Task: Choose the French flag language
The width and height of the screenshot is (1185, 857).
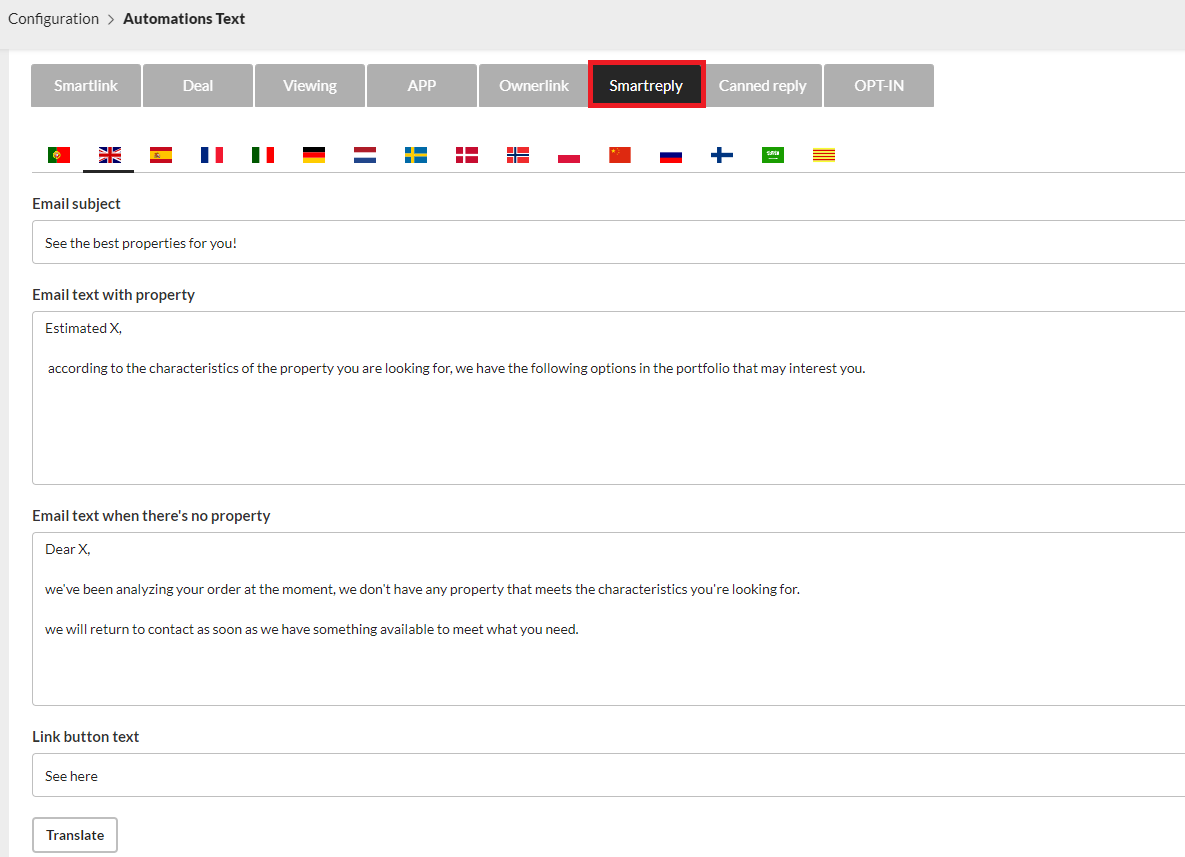Action: 212,155
